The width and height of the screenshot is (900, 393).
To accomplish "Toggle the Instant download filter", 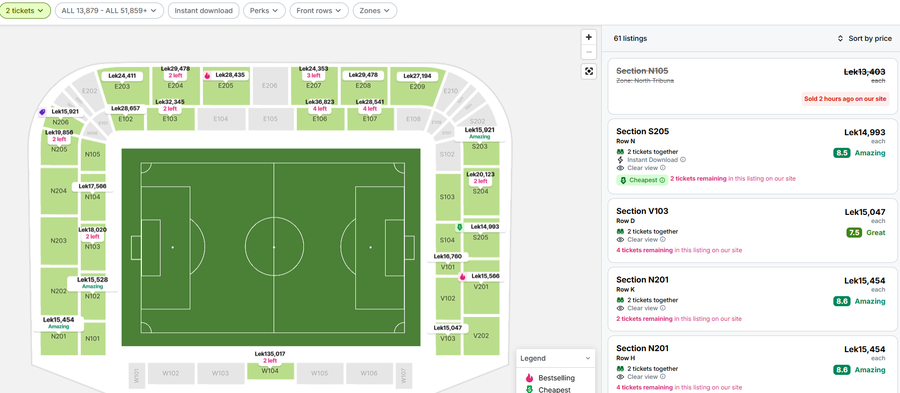I will click(204, 10).
